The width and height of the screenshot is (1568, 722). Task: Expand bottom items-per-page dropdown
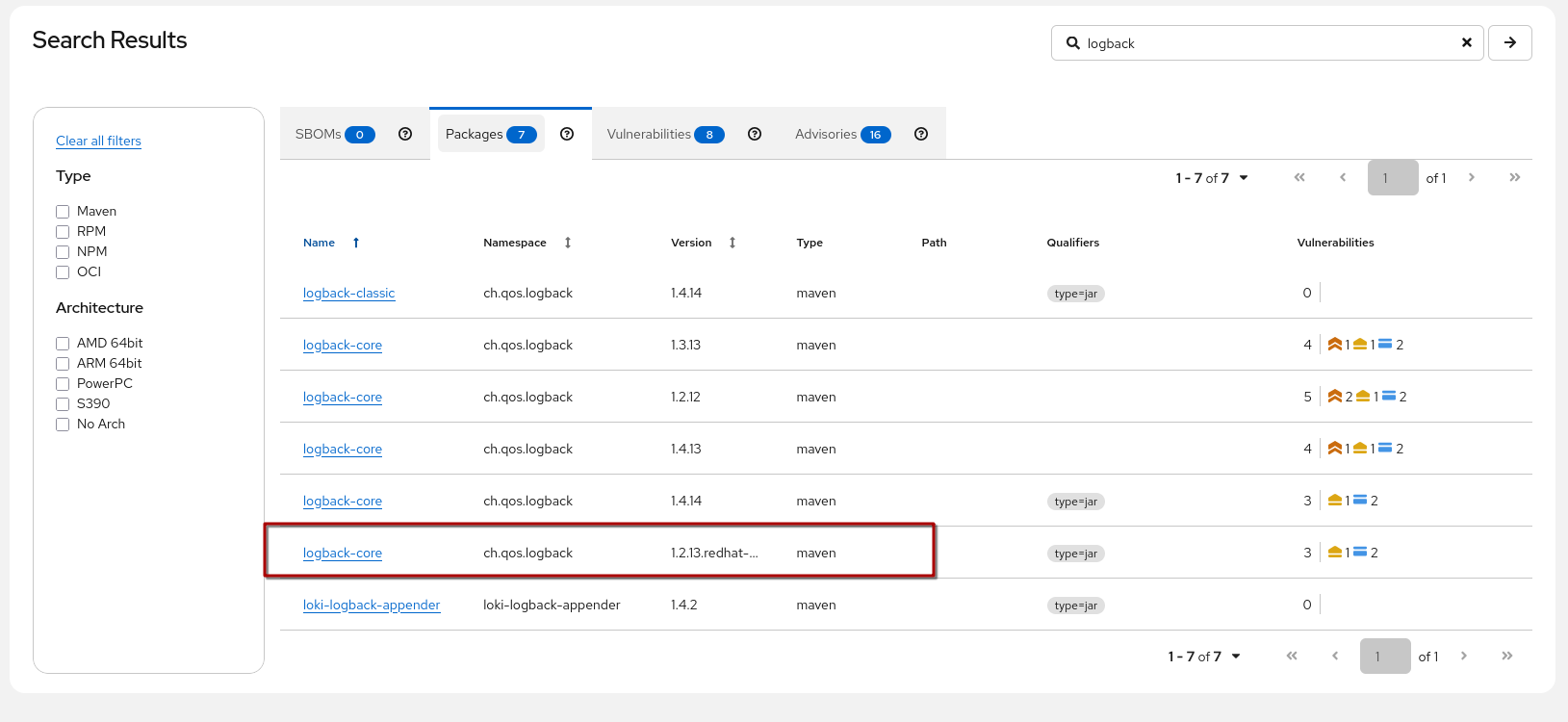[x=1204, y=657]
